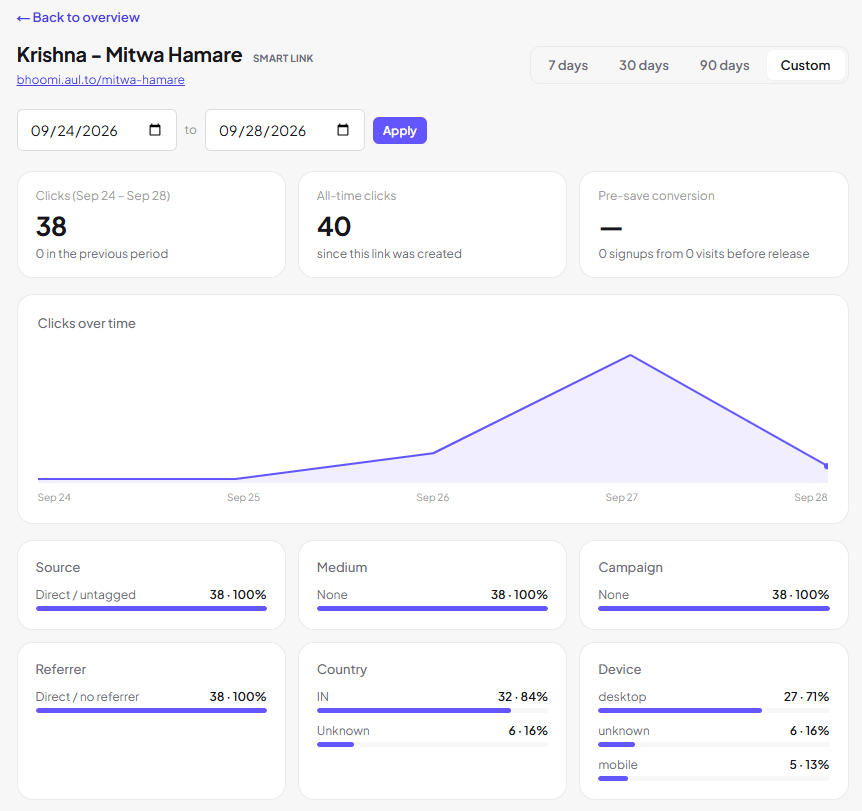The image size is (862, 811).
Task: Click 'None' in the Medium card
Action: pyautogui.click(x=332, y=594)
